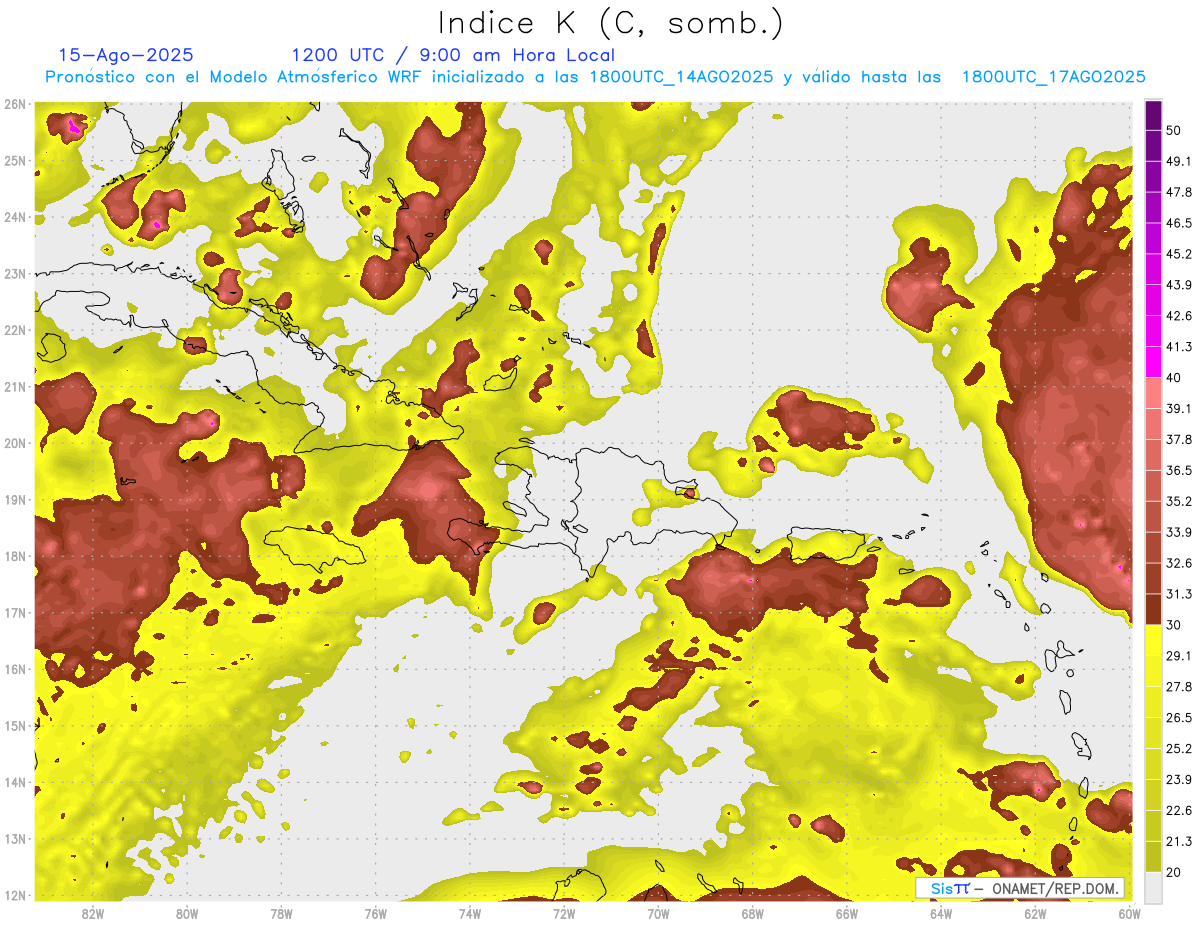The width and height of the screenshot is (1200, 927).
Task: Click the 18N latitude label
Action: pyautogui.click(x=15, y=556)
